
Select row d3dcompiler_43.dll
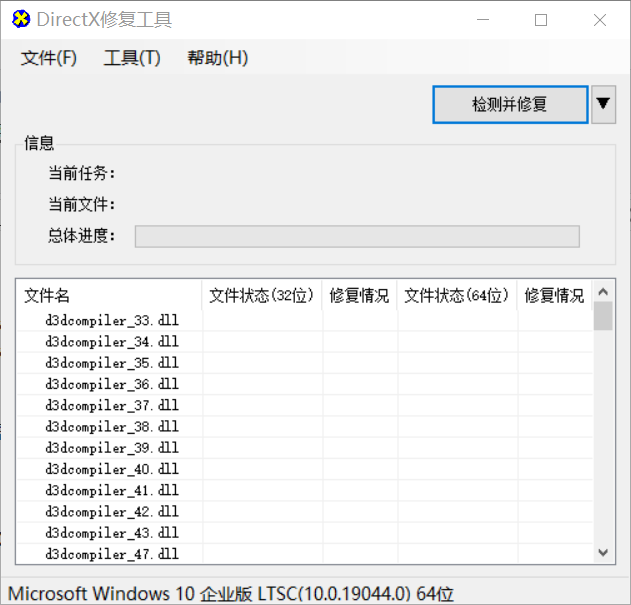(x=305, y=533)
